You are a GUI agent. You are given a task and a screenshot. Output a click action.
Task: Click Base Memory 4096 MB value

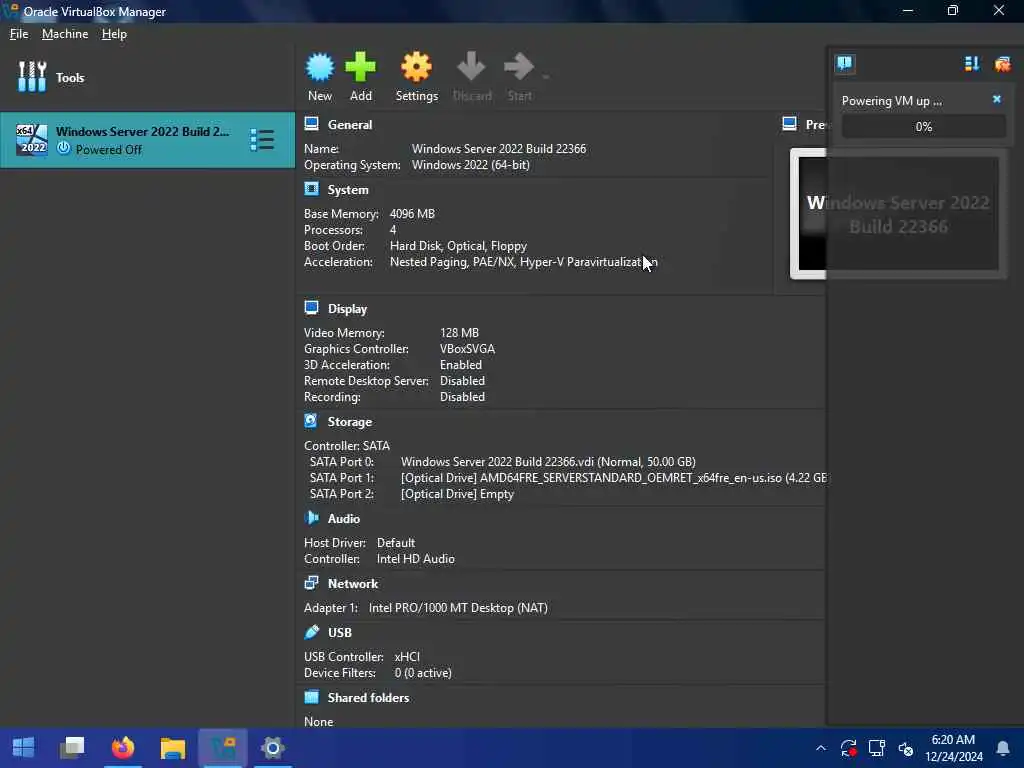click(412, 214)
